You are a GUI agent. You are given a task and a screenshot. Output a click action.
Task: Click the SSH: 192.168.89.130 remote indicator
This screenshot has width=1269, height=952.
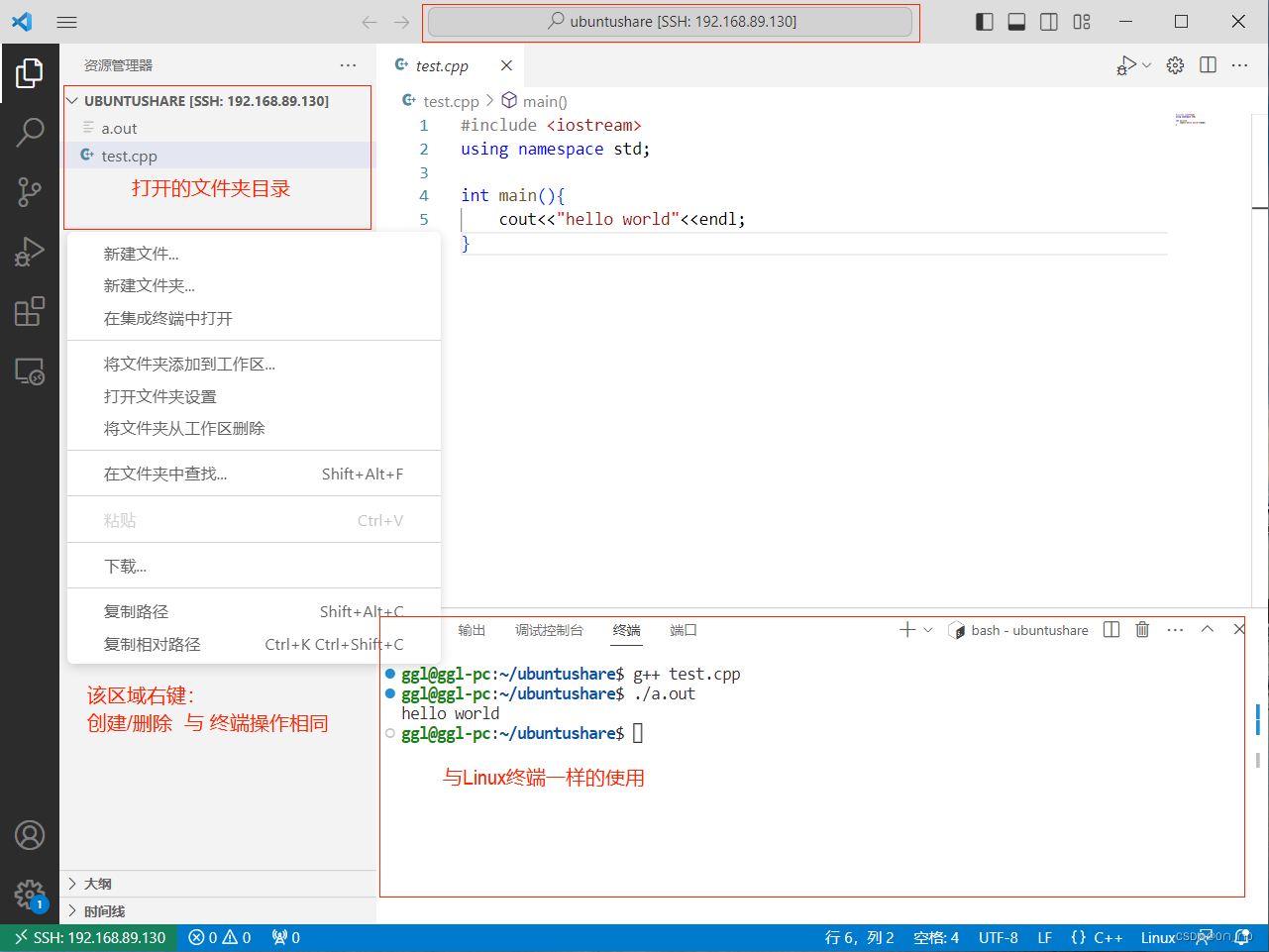[89, 938]
